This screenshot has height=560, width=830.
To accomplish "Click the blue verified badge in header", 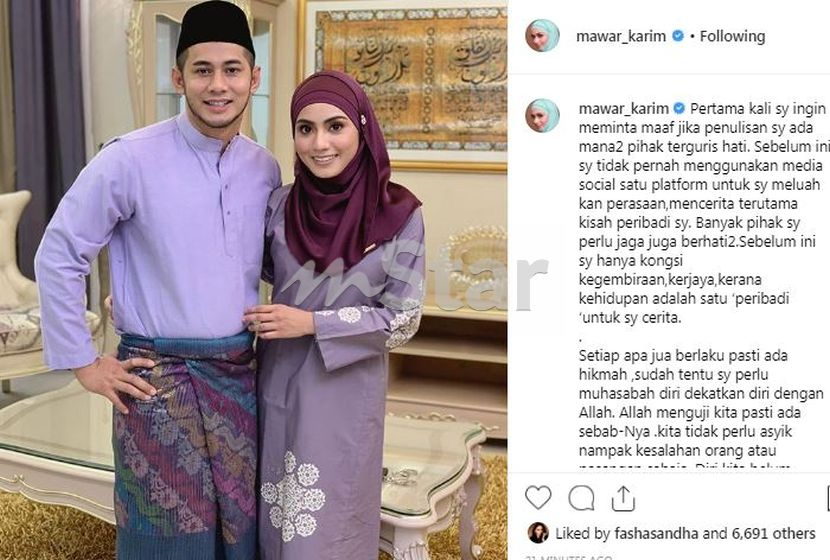I will coord(678,36).
